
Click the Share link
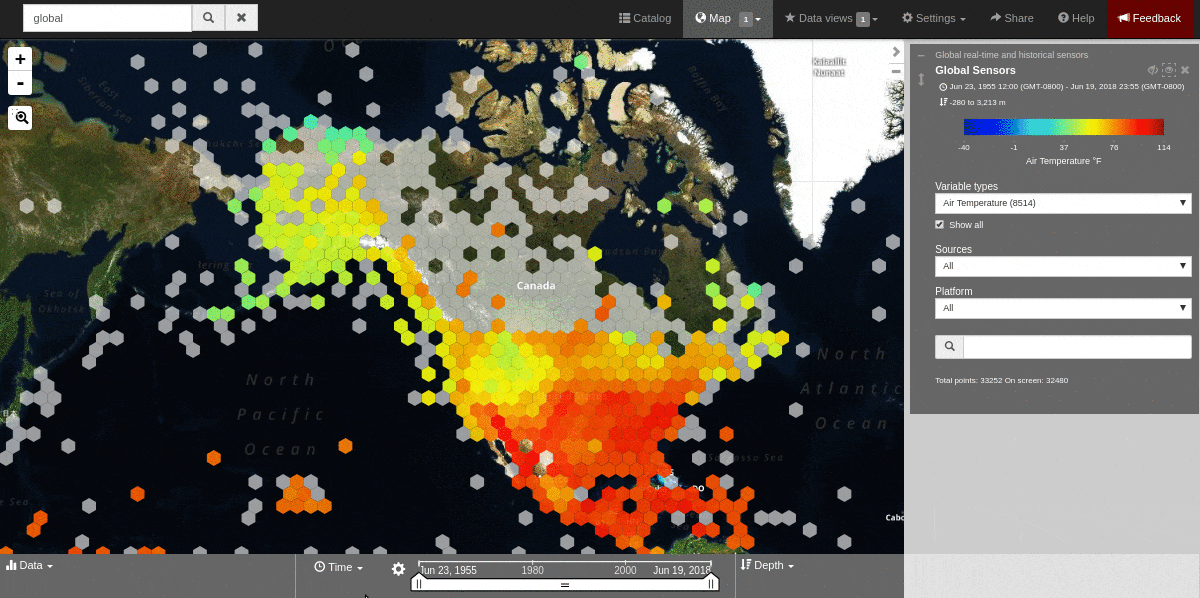pos(1012,18)
